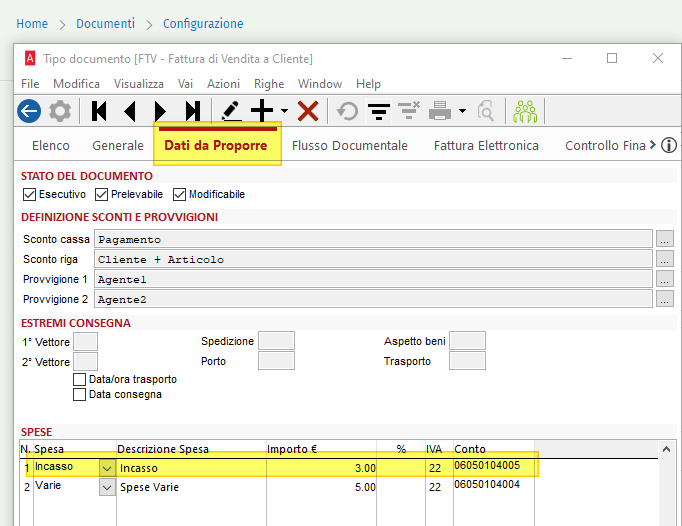Screen dimensions: 682x526
Task: Click the Sconto riga field
Action: (373, 259)
